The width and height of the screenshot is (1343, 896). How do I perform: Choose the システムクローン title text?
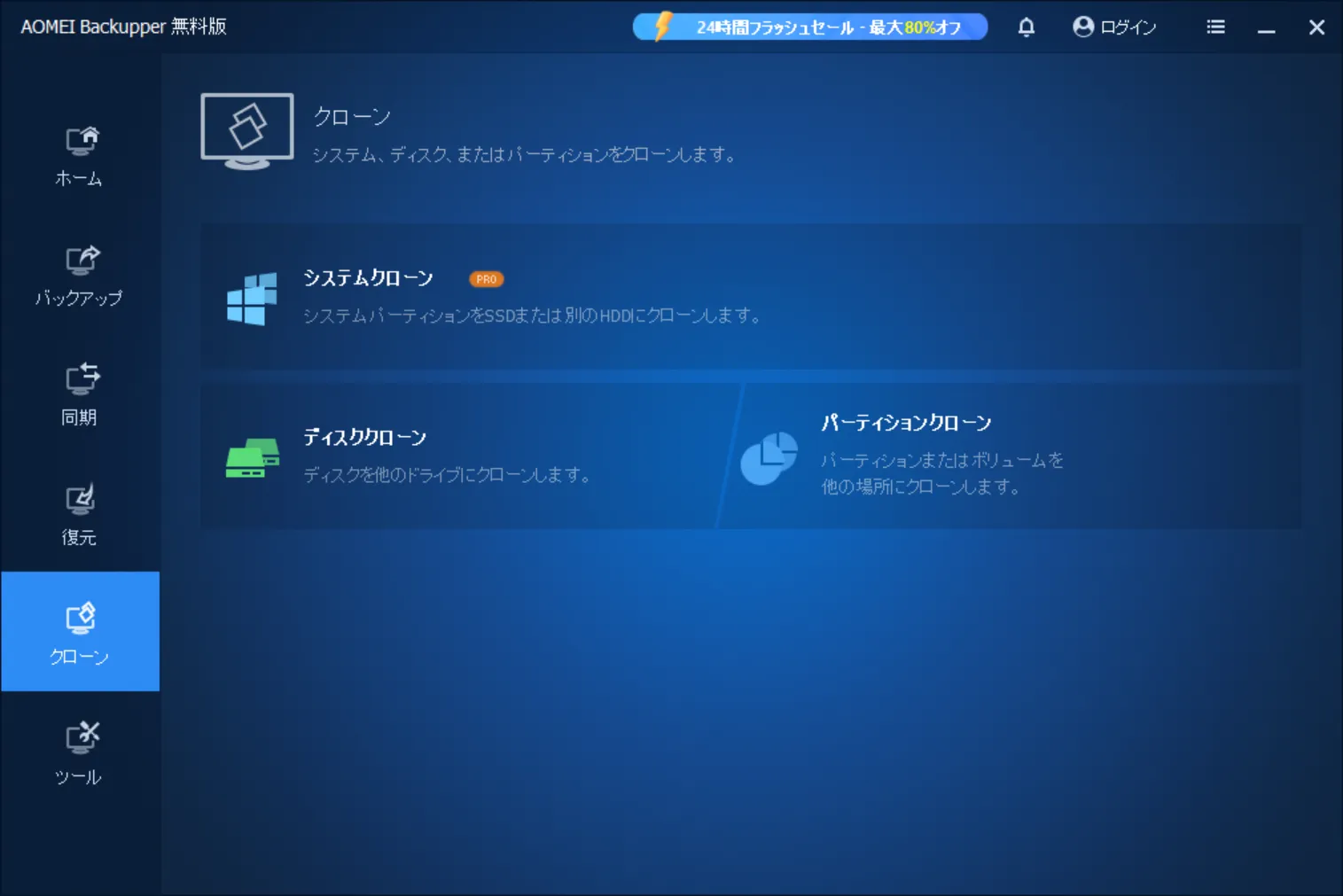(x=368, y=278)
